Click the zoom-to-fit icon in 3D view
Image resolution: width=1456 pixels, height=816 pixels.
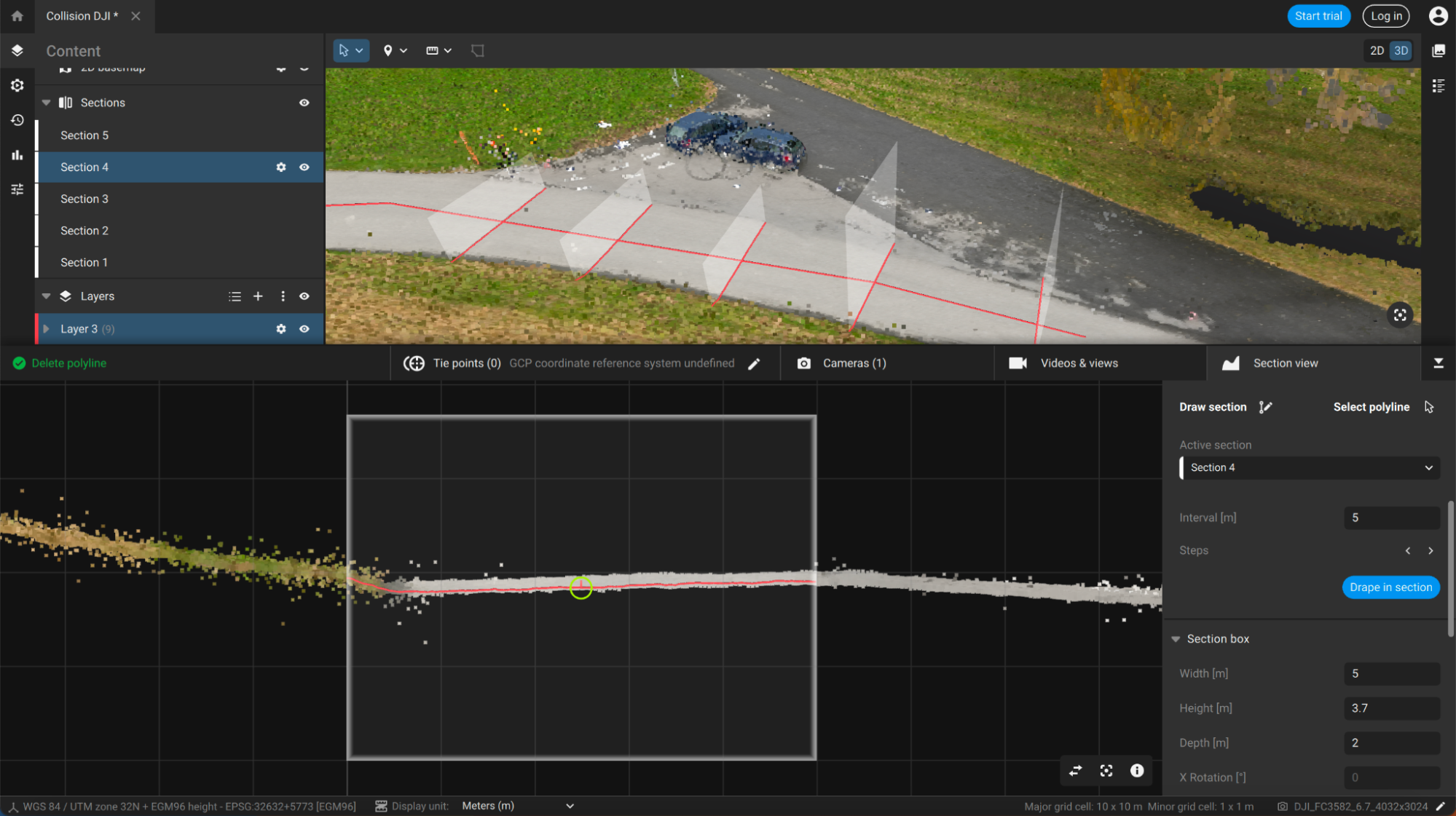(x=1399, y=315)
